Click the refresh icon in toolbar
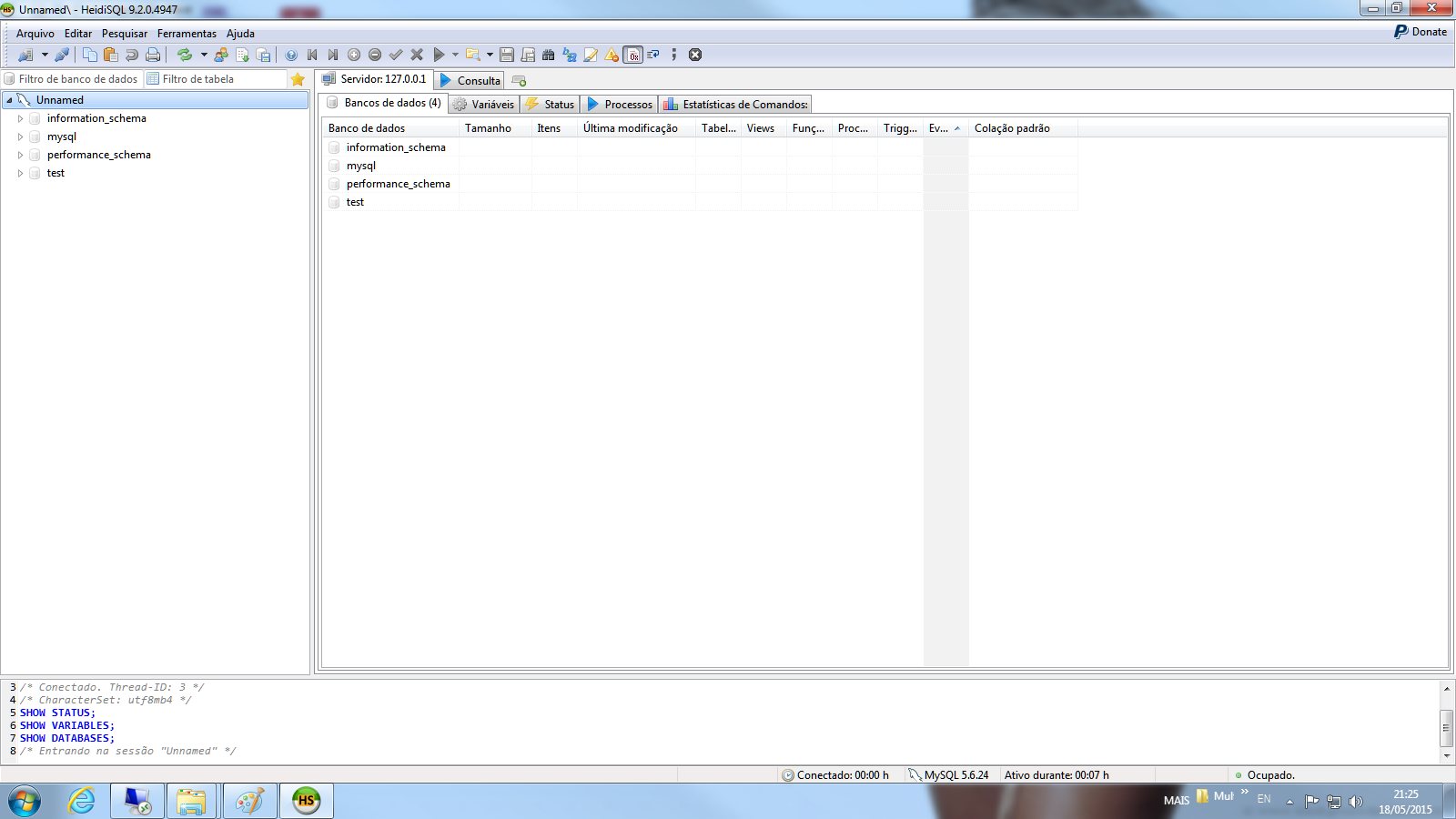 pyautogui.click(x=185, y=55)
